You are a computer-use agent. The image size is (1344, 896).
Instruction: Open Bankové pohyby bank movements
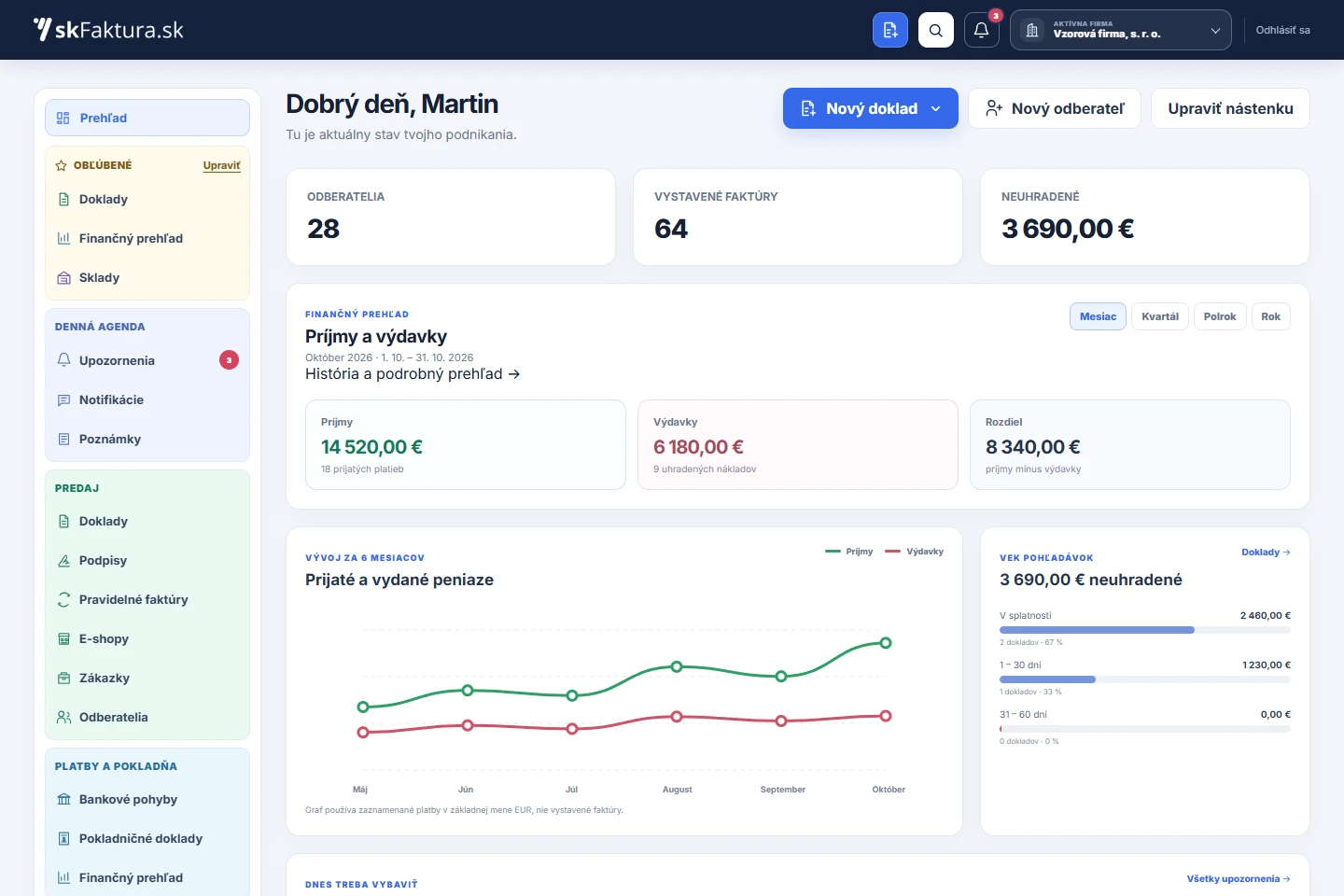tap(147, 799)
